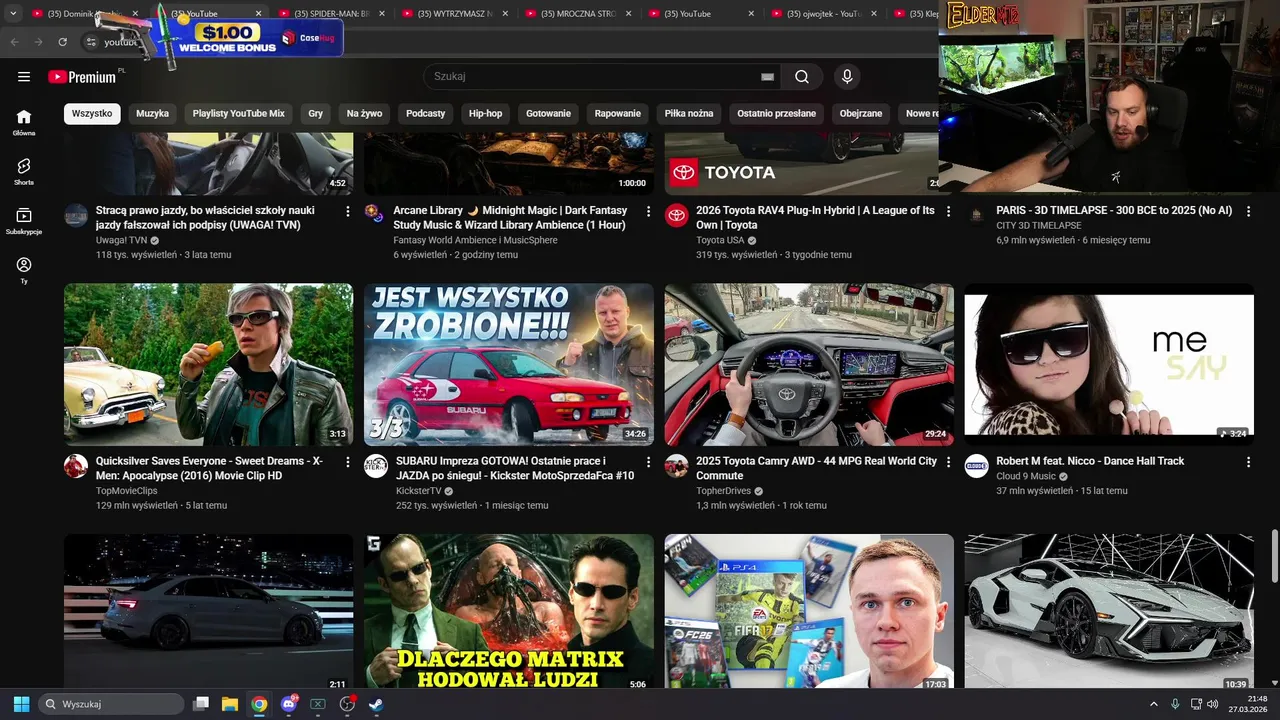1280x720 pixels.
Task: Play the Toyota Camry driving thumbnail
Action: (809, 364)
